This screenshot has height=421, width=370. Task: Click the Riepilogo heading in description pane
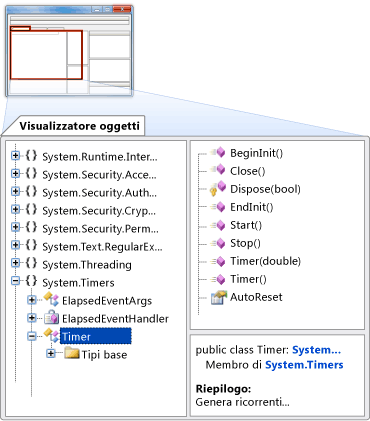223,389
